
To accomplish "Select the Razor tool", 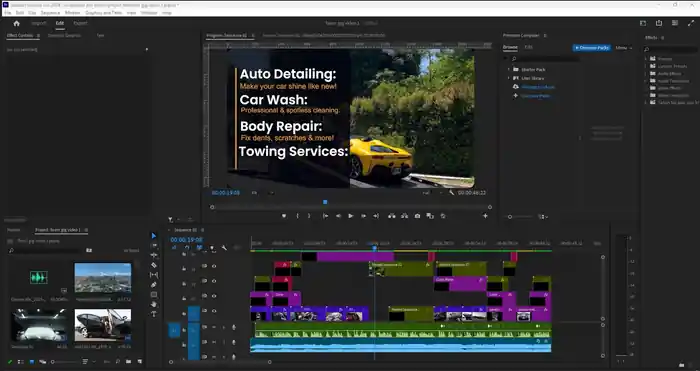I will tap(154, 265).
